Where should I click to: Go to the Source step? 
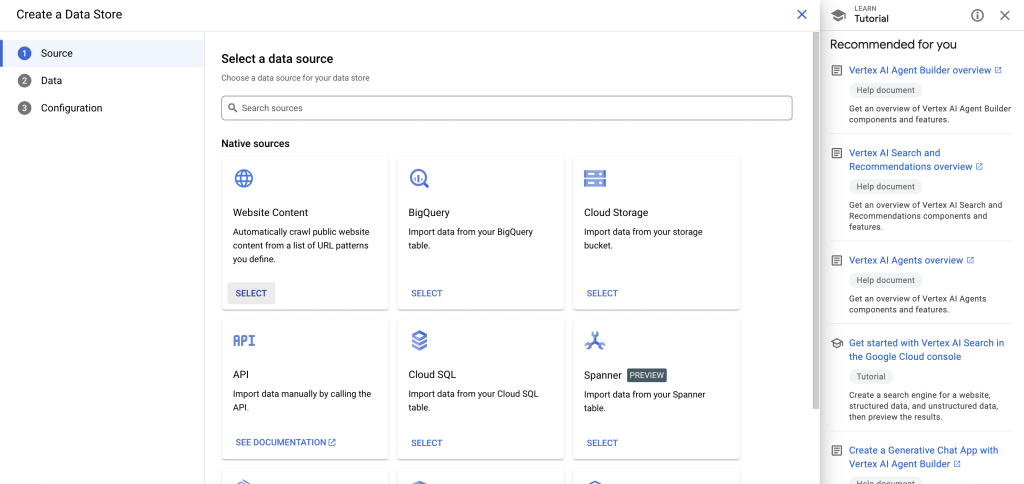(x=56, y=53)
